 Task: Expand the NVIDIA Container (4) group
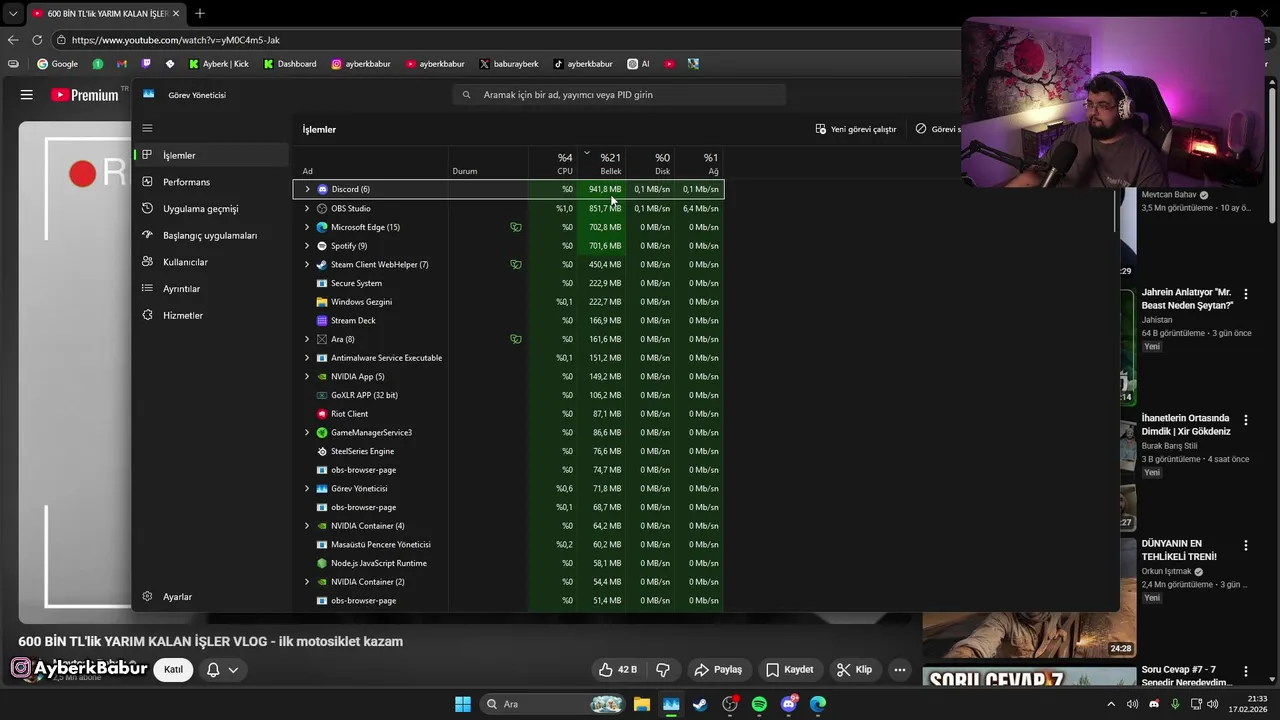[307, 526]
